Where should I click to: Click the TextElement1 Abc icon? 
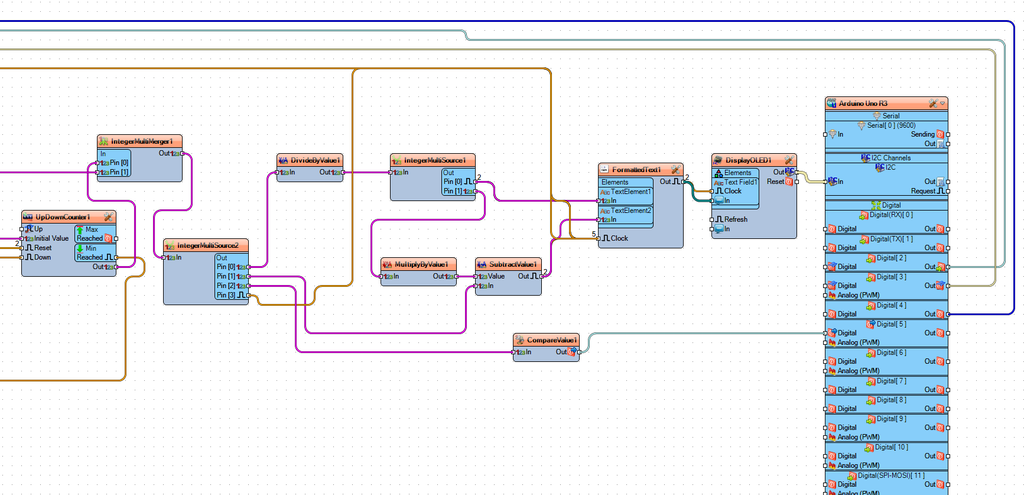605,192
